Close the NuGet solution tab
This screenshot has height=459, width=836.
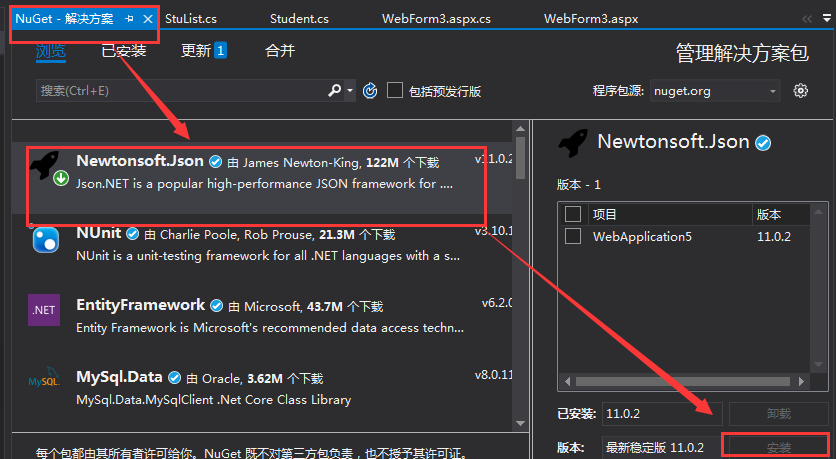[148, 19]
